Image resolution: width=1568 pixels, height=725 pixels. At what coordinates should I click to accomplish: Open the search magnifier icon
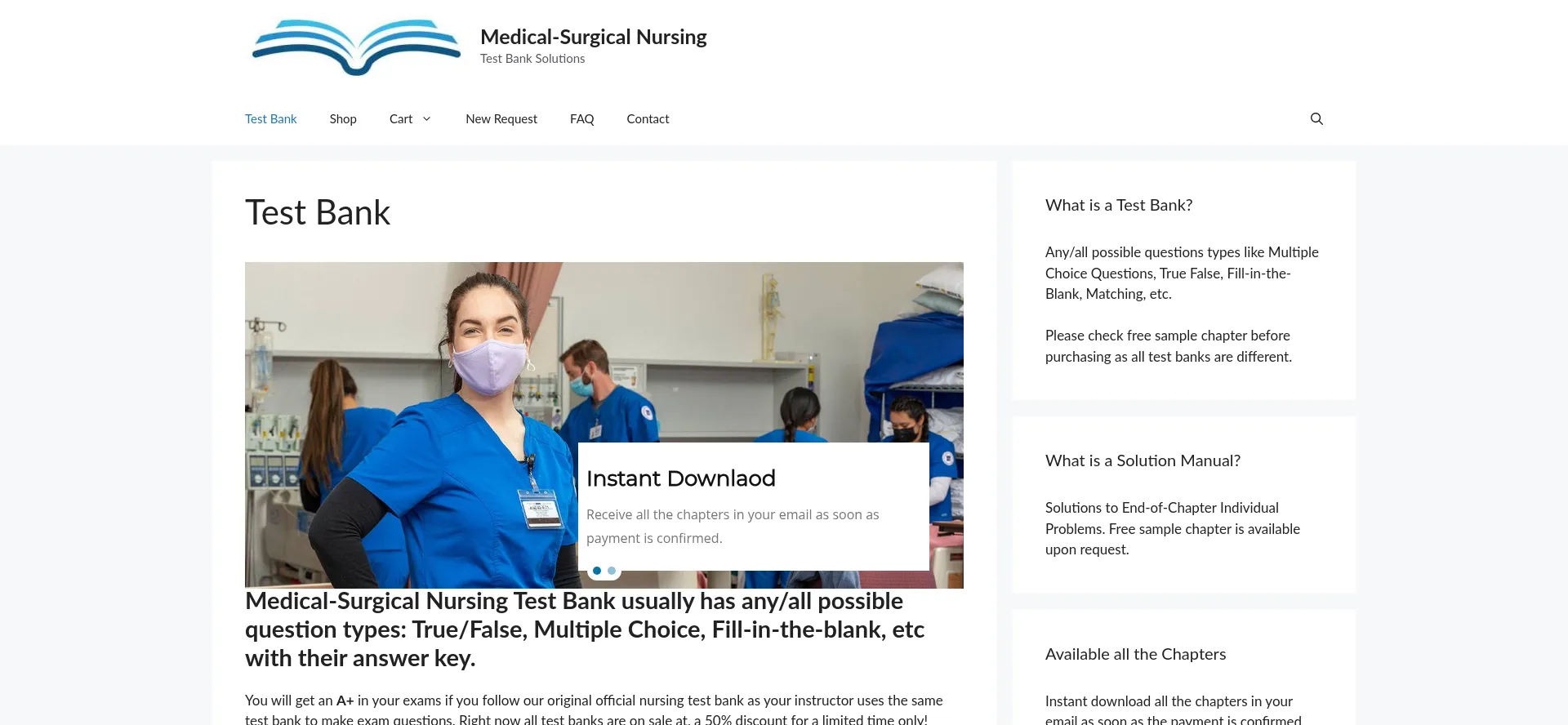1316,119
